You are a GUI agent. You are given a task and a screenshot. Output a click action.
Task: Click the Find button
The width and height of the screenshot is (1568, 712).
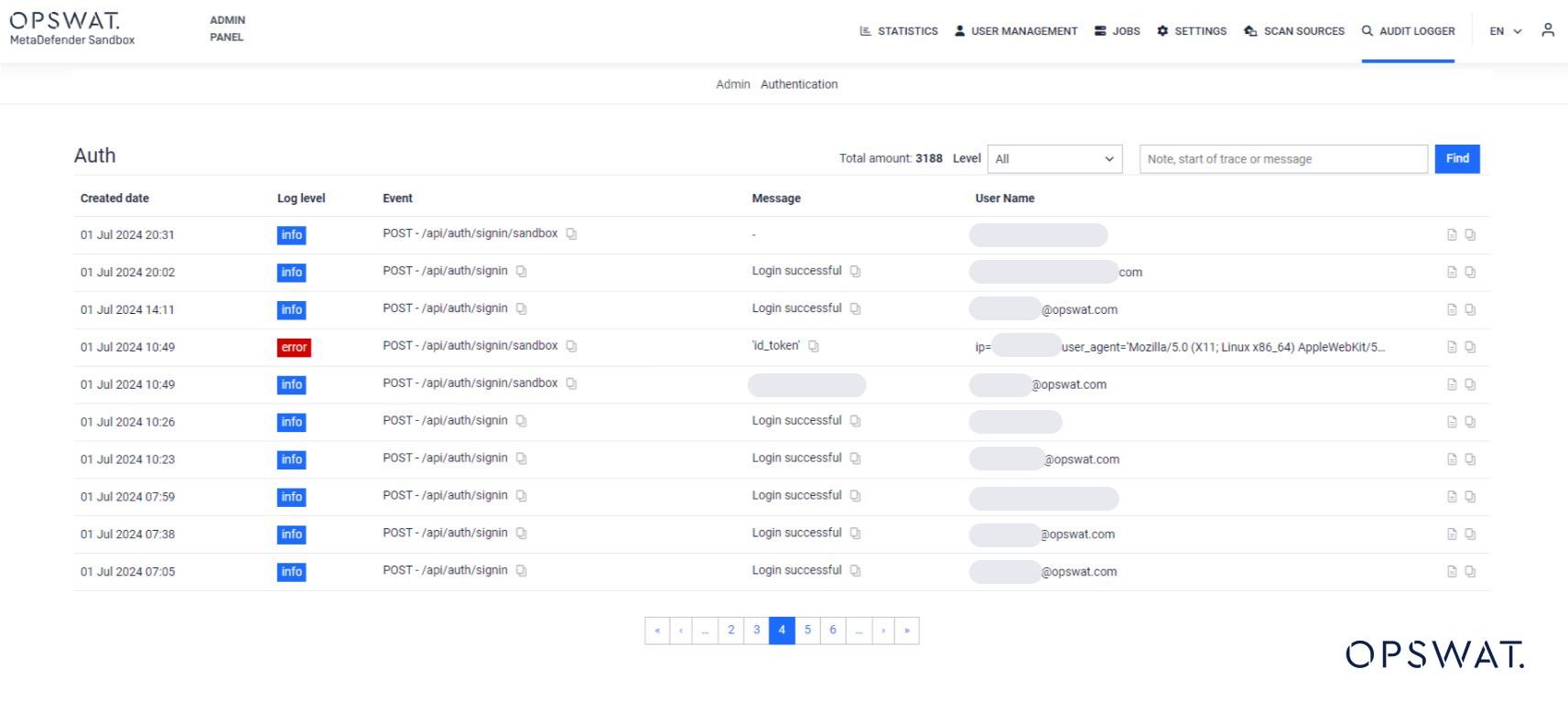[1457, 159]
